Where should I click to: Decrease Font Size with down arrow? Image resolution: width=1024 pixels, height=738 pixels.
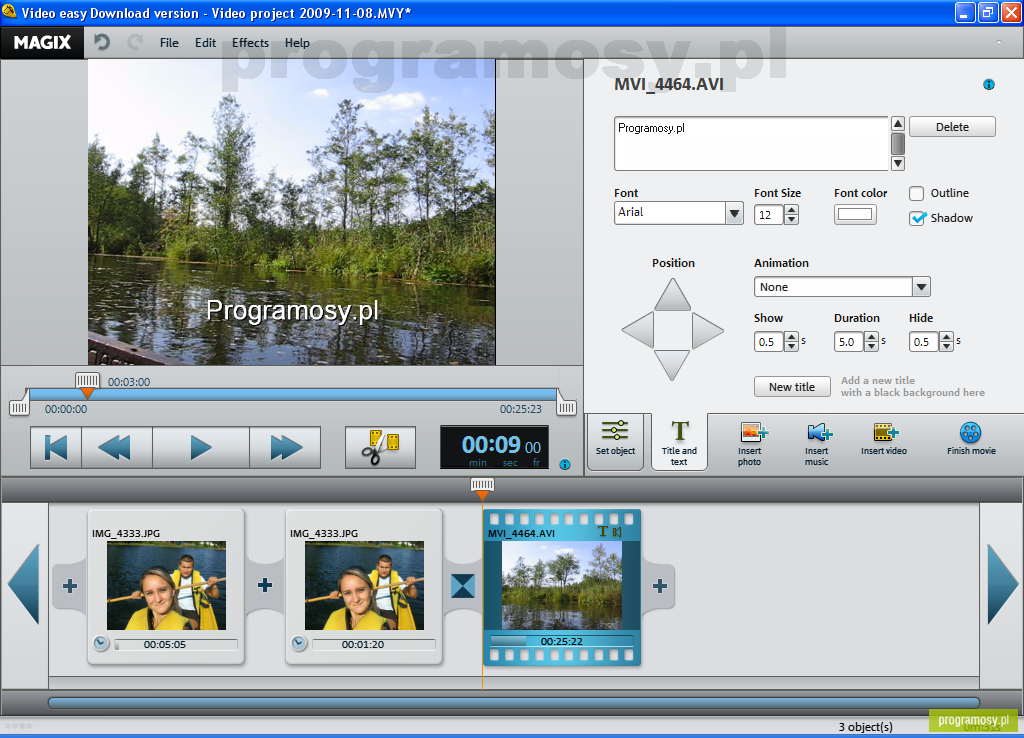click(x=792, y=219)
